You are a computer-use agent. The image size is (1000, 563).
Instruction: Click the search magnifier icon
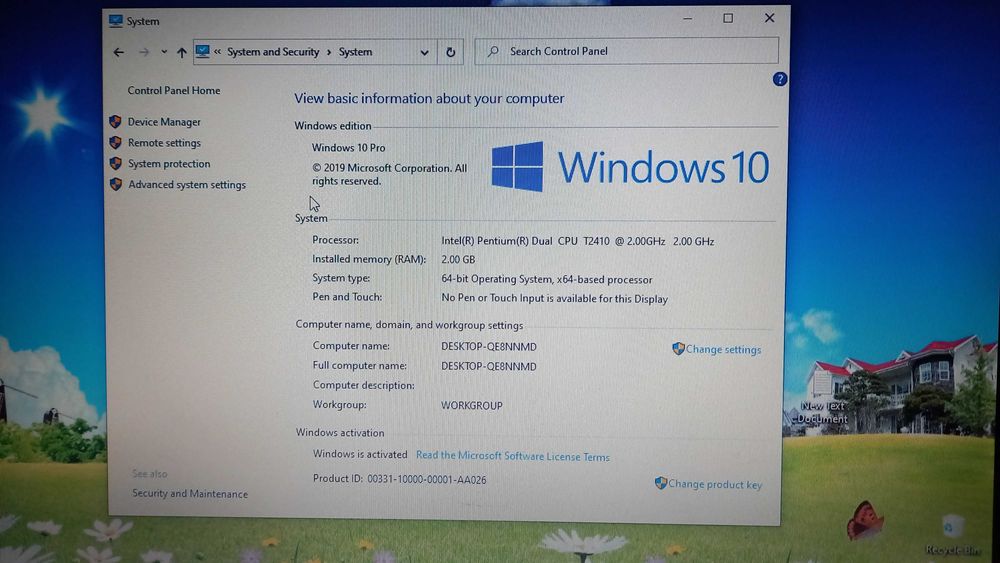pyautogui.click(x=493, y=51)
